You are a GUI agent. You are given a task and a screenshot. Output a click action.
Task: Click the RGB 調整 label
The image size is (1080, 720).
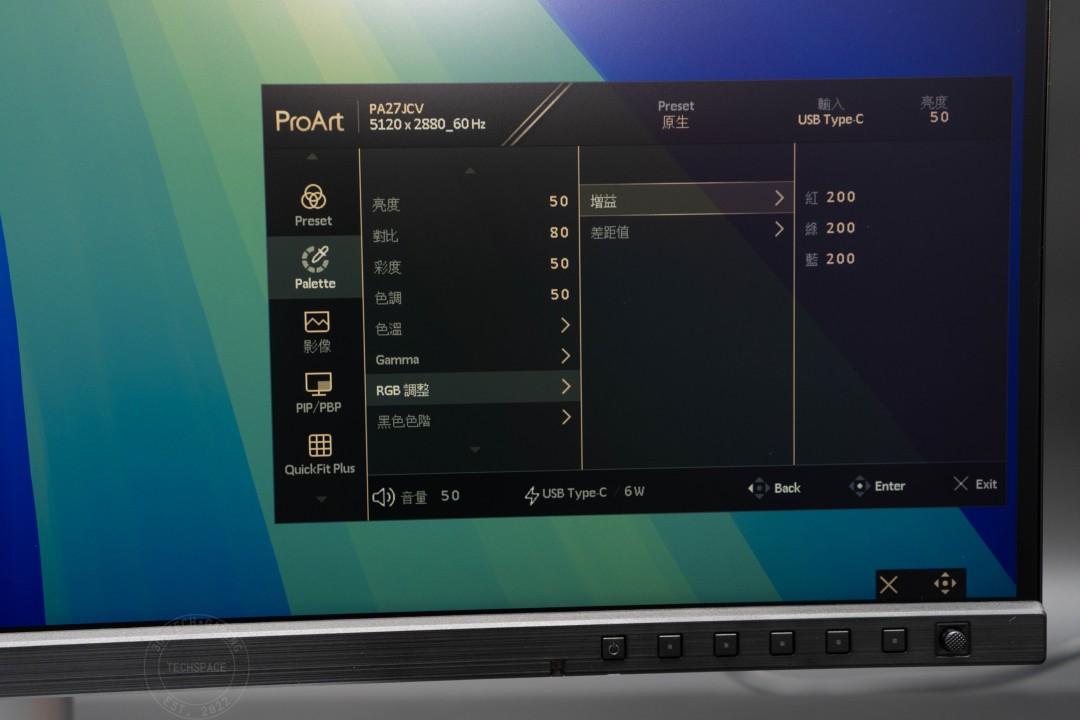[x=402, y=391]
